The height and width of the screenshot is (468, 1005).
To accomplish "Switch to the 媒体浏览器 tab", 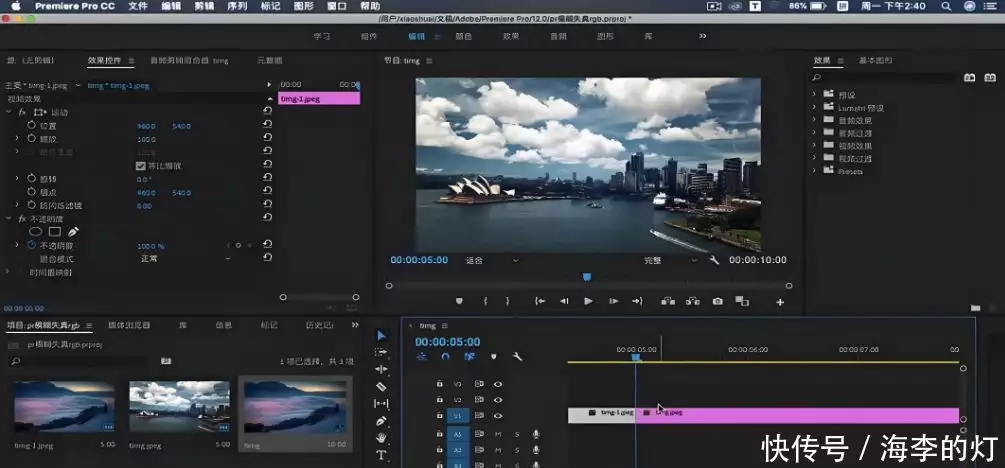I will 129,325.
